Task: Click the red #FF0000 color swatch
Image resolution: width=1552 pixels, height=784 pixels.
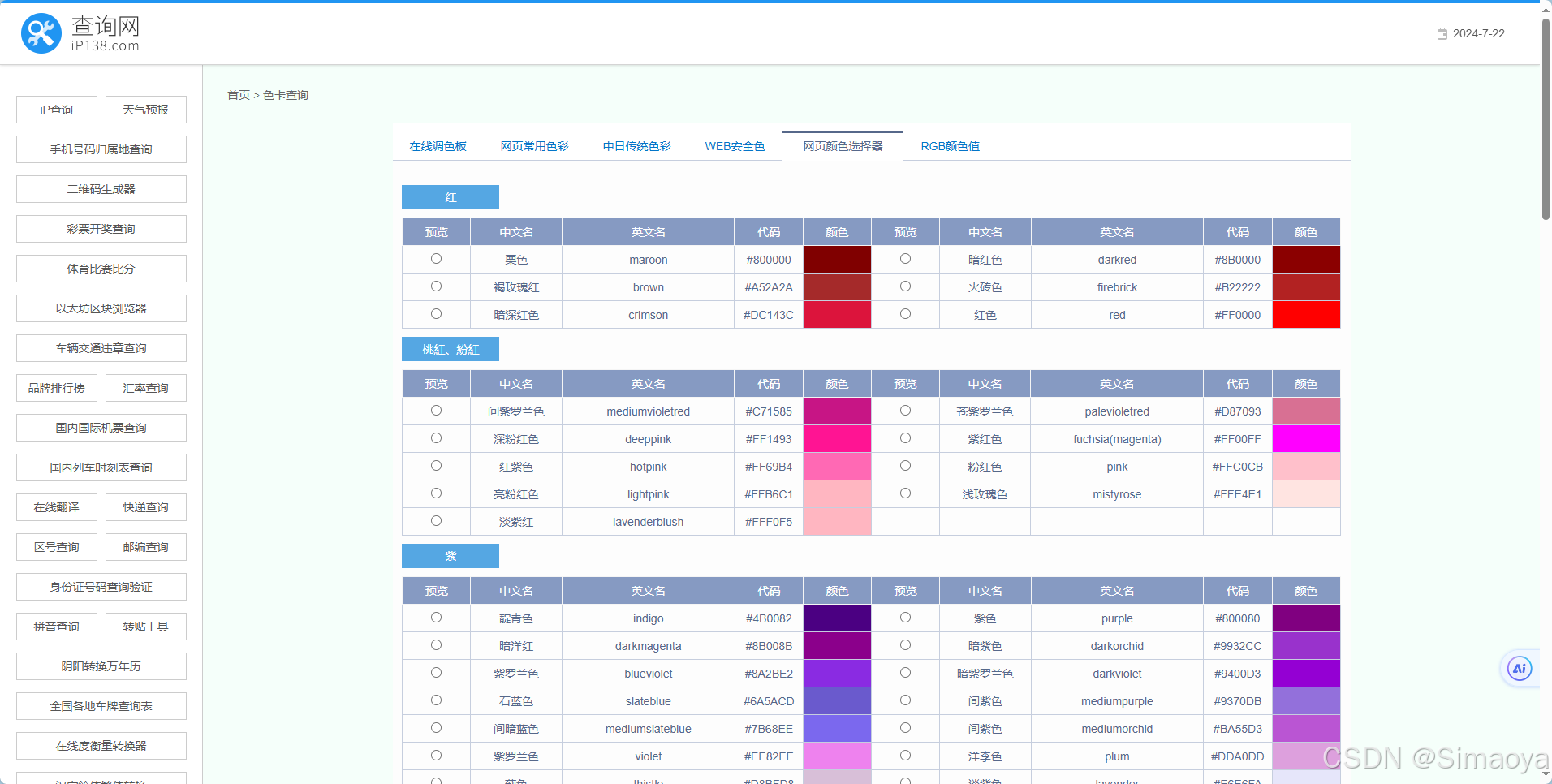Action: [1306, 315]
